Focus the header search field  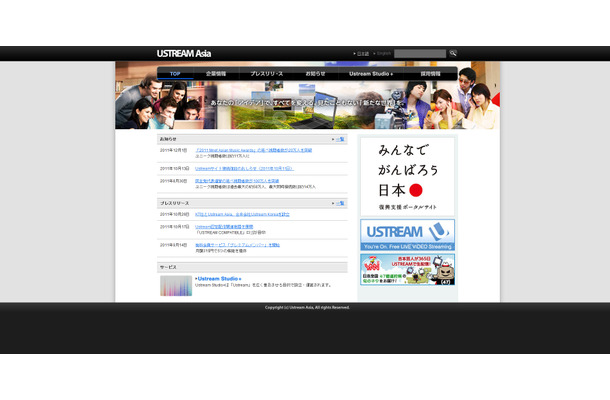(420, 54)
